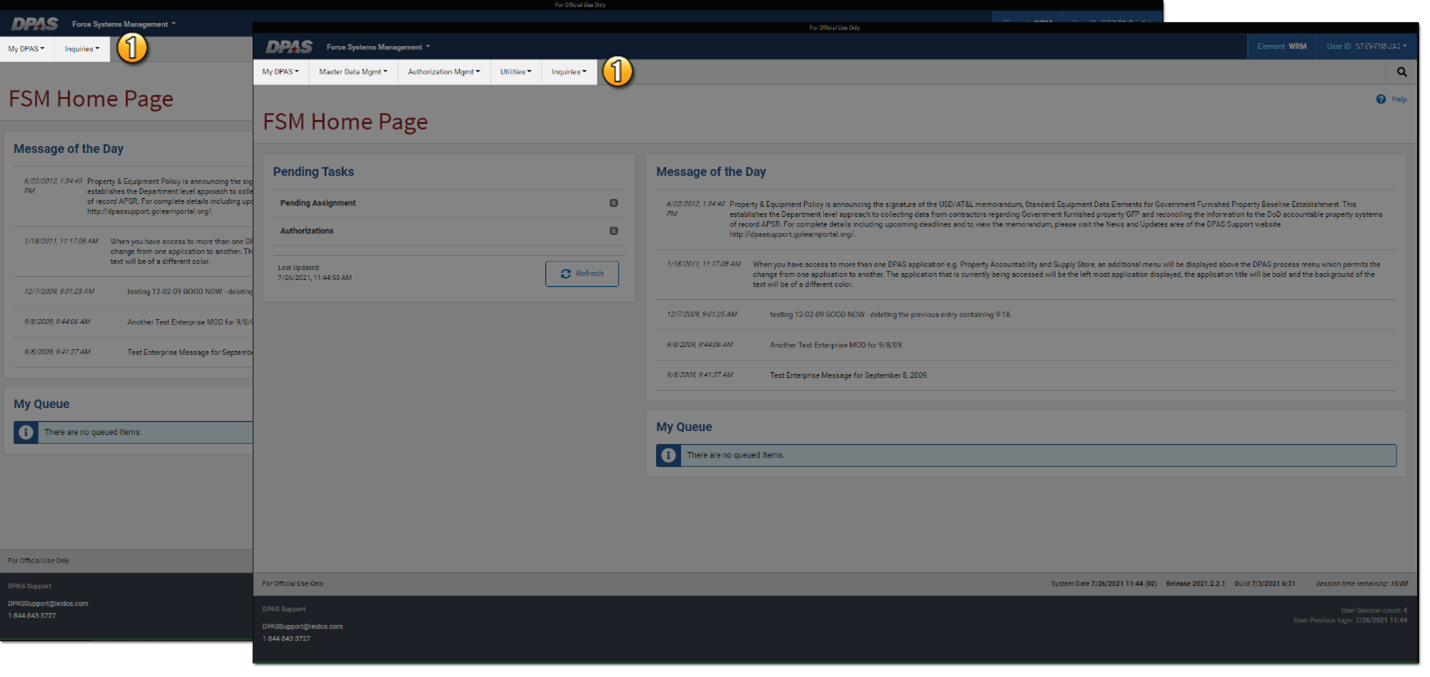The image size is (1430, 677).
Task: Click the 9/8/2009, 9:44:06 AM timestamp in front window
Action: pyautogui.click(x=699, y=344)
